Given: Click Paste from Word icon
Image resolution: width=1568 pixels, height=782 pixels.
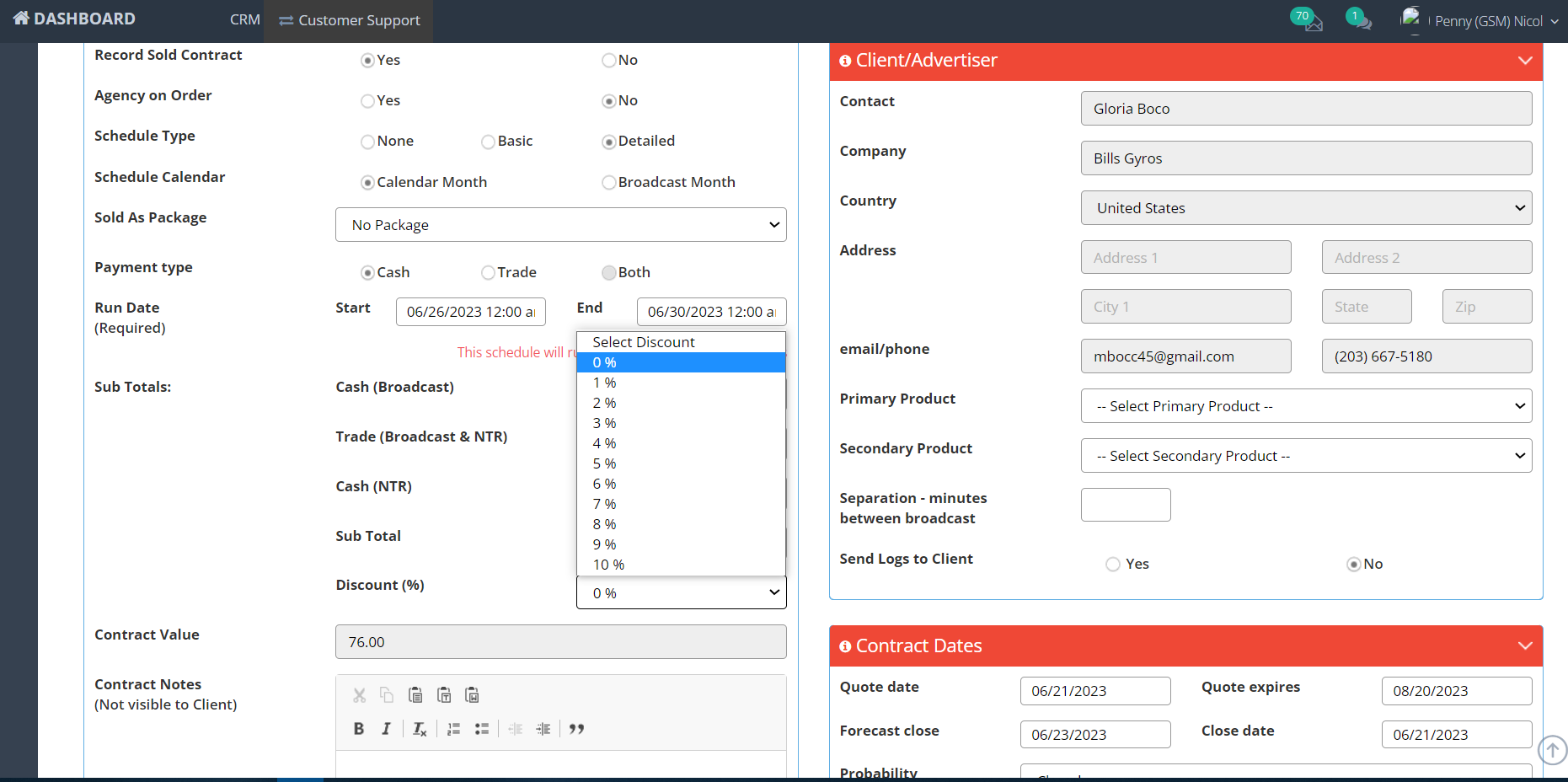Looking at the screenshot, I should pyautogui.click(x=473, y=695).
